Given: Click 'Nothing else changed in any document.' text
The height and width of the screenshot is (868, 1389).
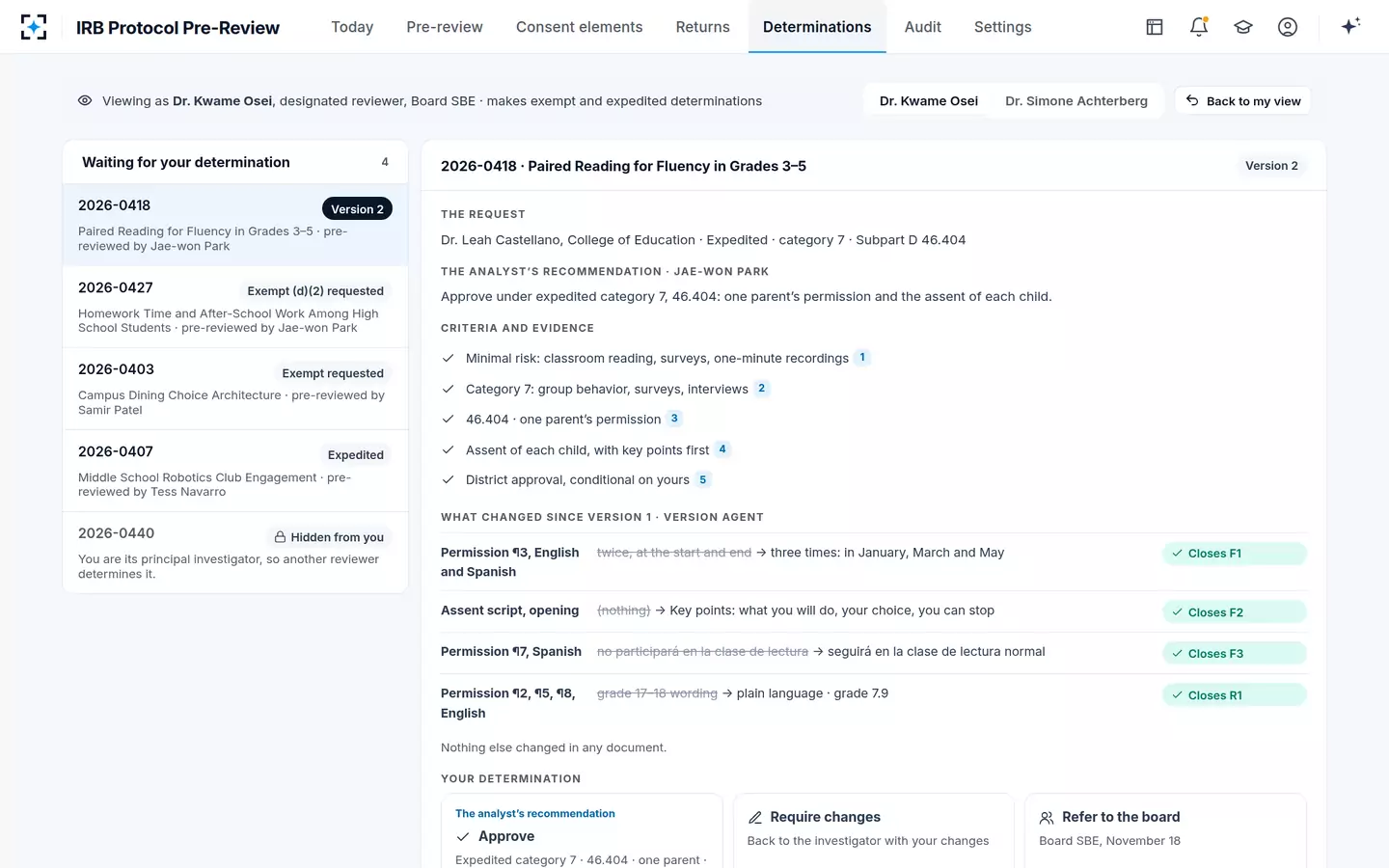Looking at the screenshot, I should tap(554, 747).
